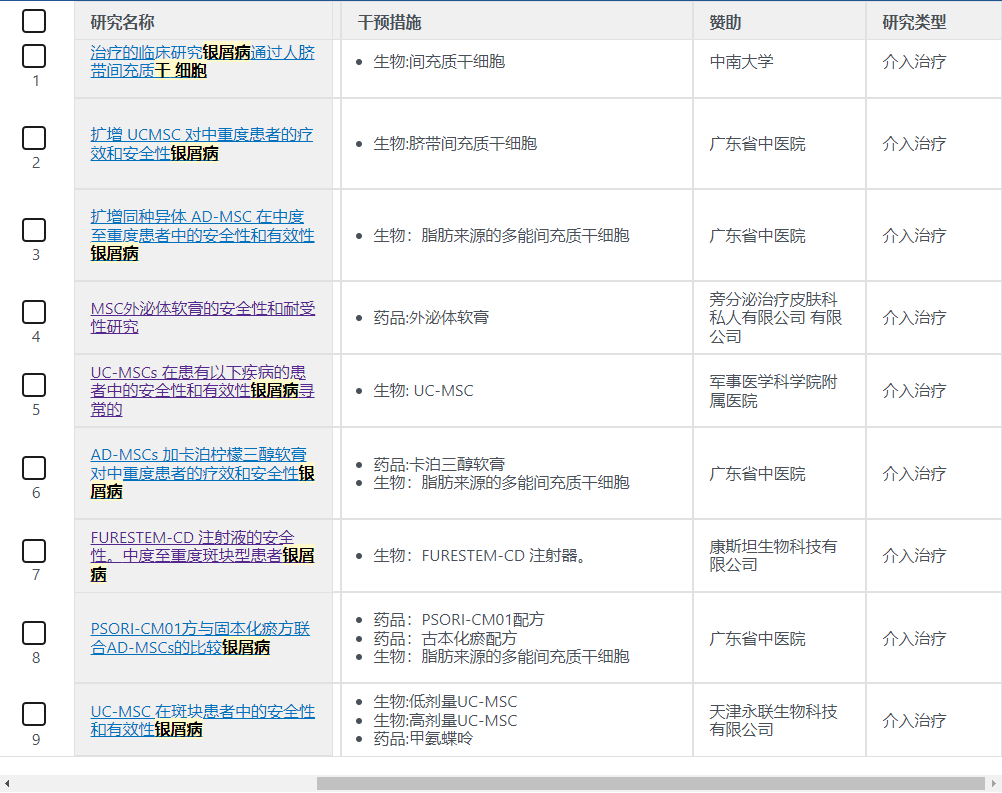Screen dimensions: 1002x793
Task: Open the UC-MSC 在斑块患者中 study link
Action: [x=202, y=711]
